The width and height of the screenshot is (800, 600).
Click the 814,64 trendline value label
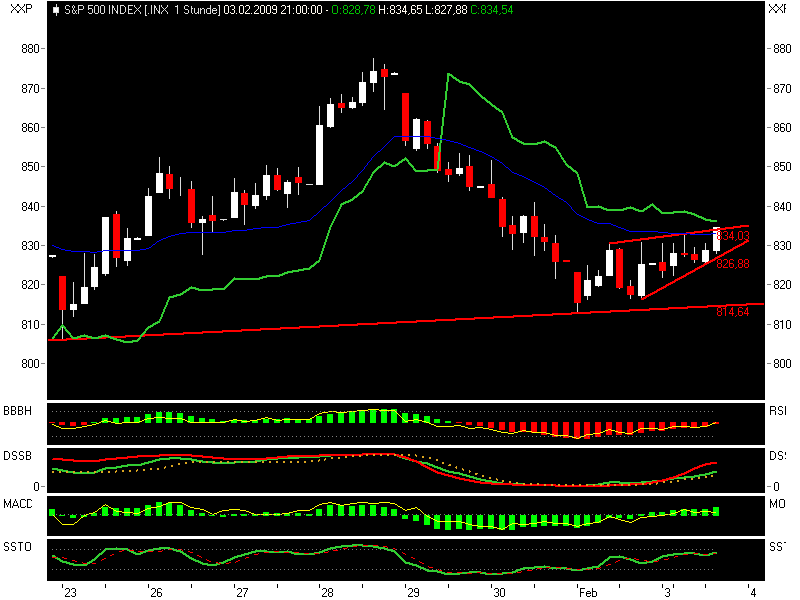(732, 311)
